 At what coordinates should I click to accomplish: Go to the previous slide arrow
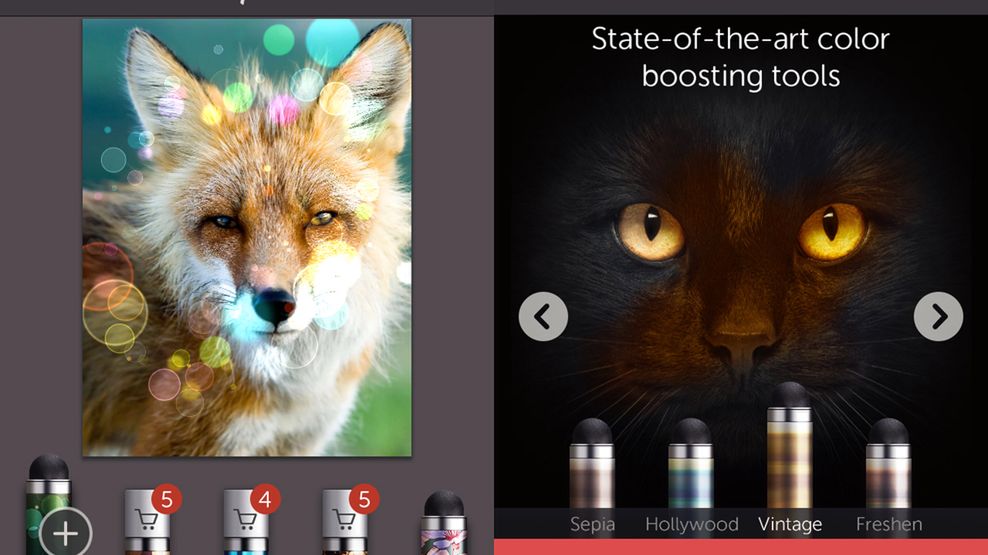[x=543, y=317]
